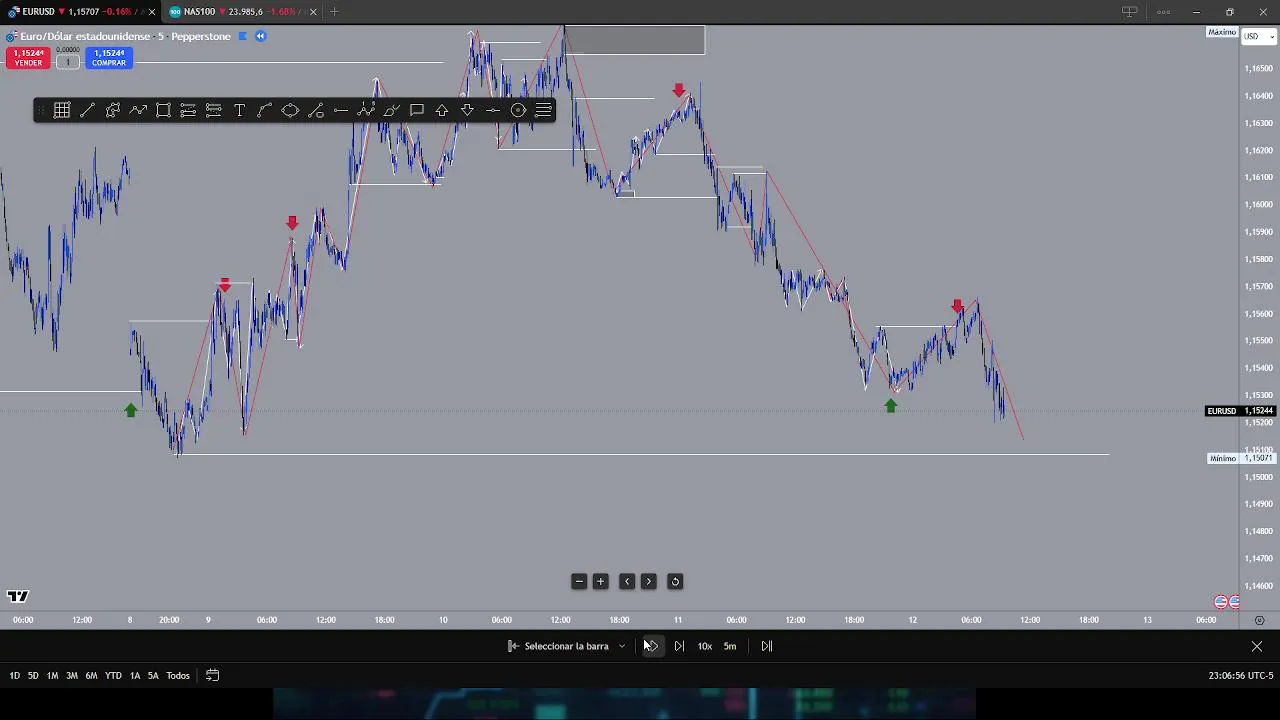Click the bar replay rewind badge
1280x720 pixels.
pyautogui.click(x=260, y=36)
